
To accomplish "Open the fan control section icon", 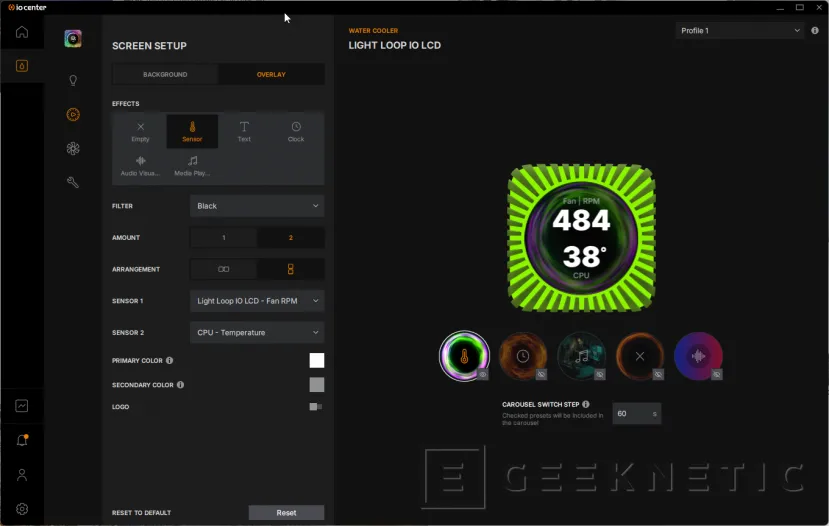I will pos(73,149).
